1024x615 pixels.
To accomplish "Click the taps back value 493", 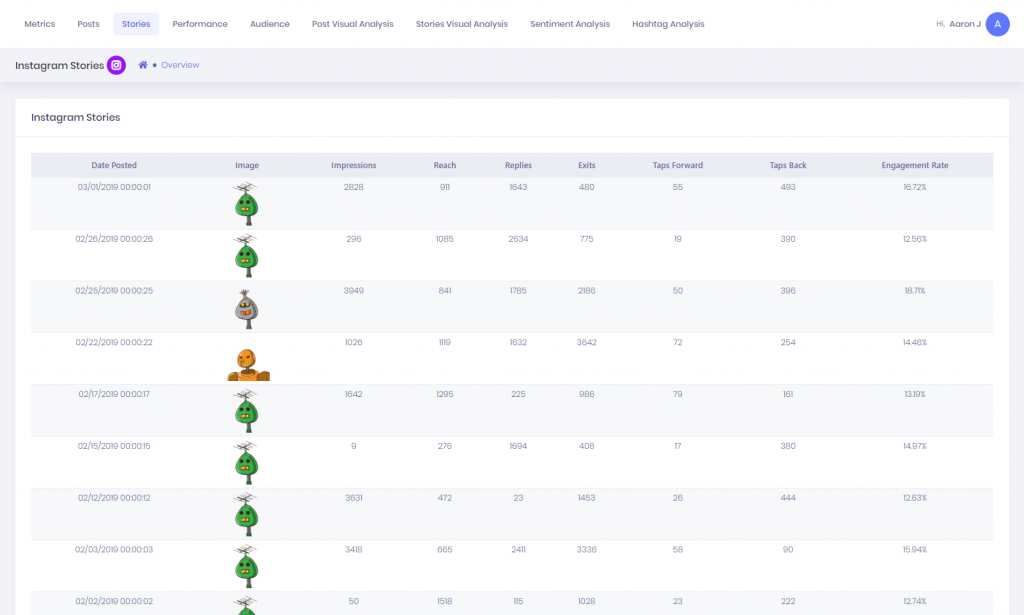I will [x=788, y=187].
